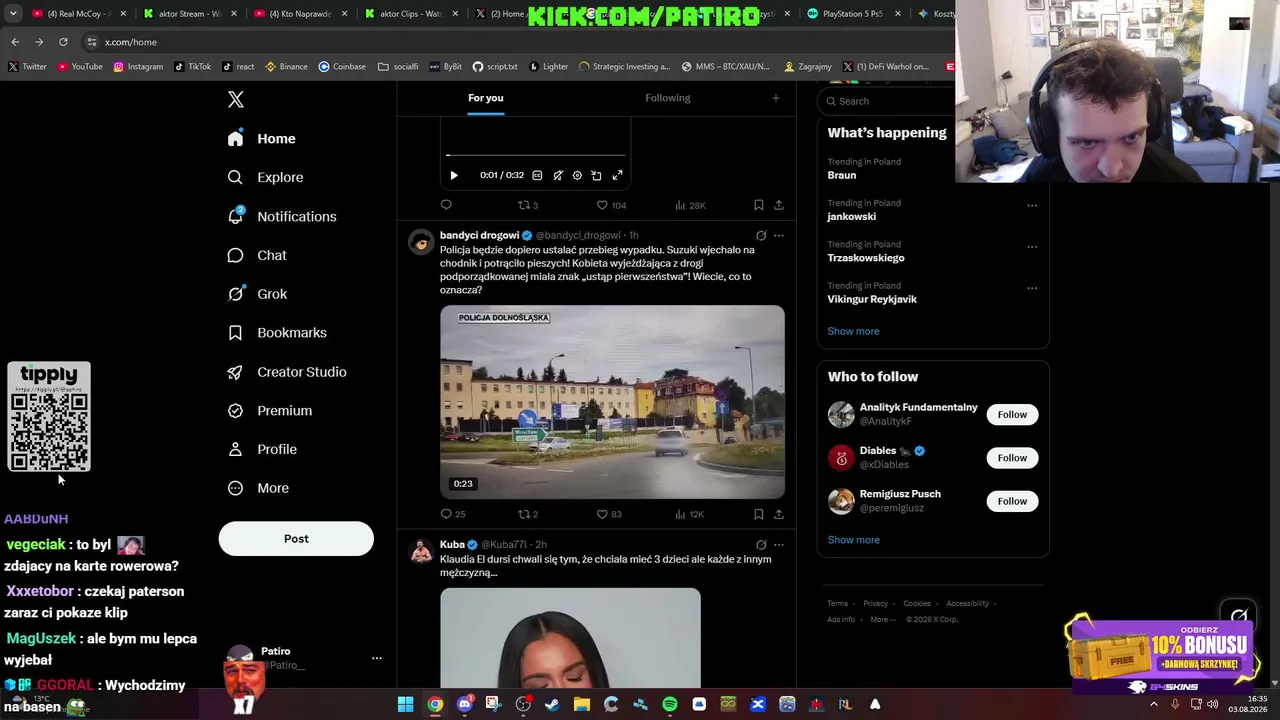Click the X logo in the sidebar

tap(236, 99)
